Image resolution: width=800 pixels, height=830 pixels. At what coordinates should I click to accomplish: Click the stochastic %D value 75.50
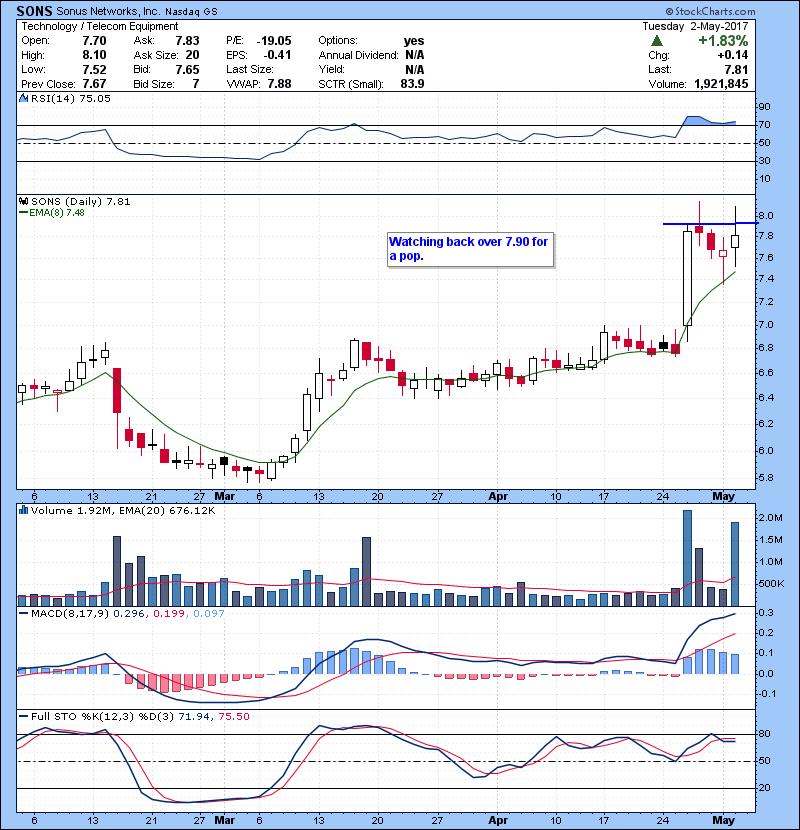tap(233, 717)
